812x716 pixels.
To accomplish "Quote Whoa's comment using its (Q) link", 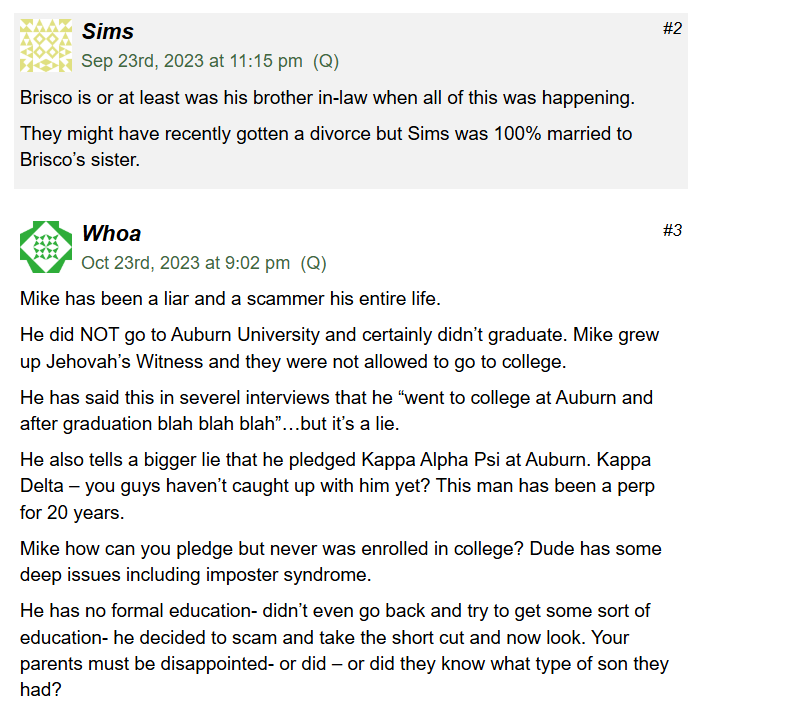I will click(x=313, y=263).
